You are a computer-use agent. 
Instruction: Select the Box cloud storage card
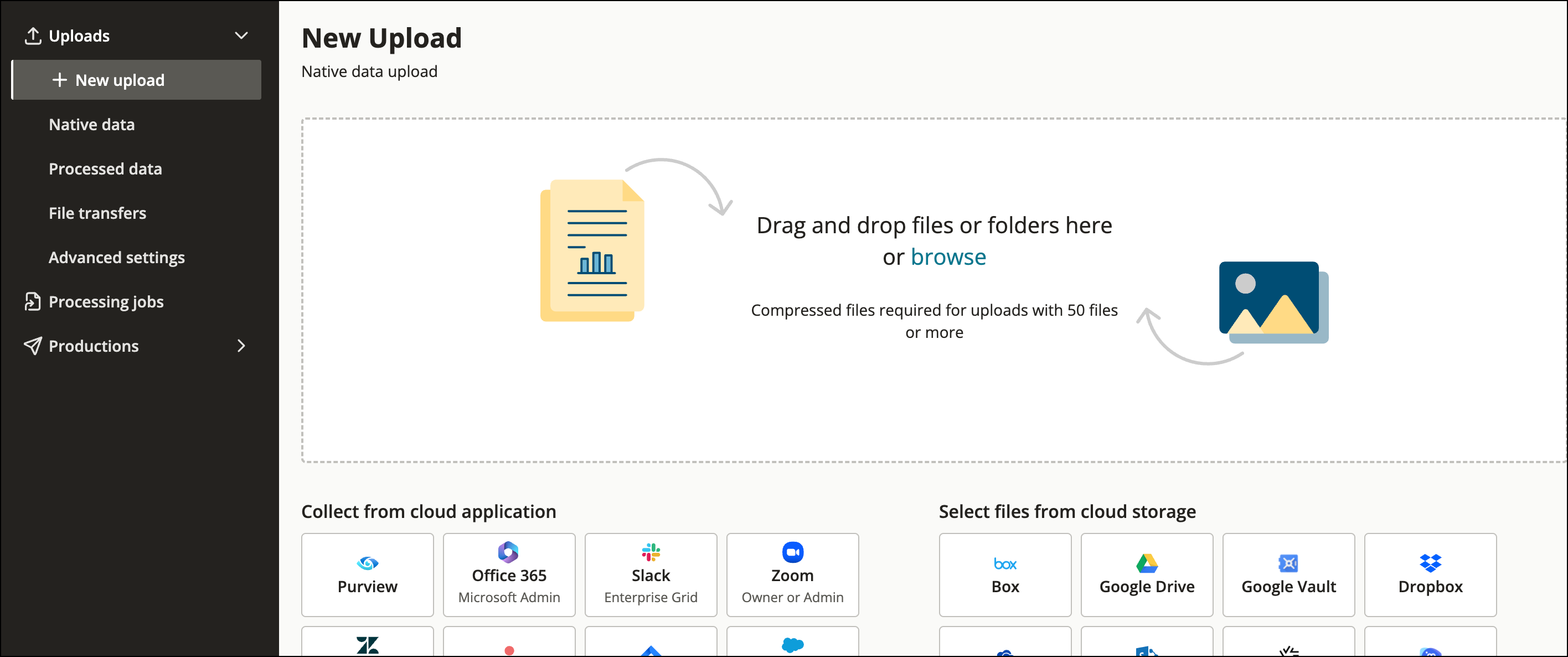click(1005, 575)
